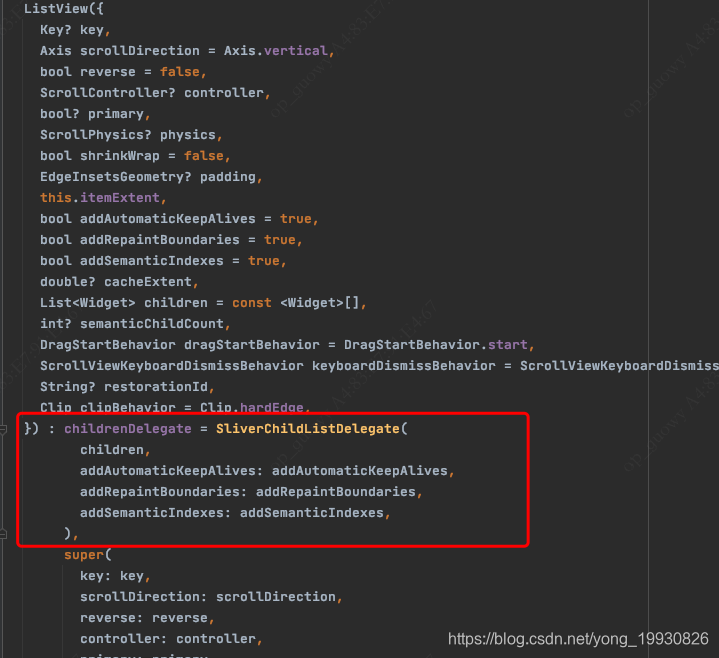Click the 'super(' call
The width and height of the screenshot is (719, 658).
coord(88,555)
